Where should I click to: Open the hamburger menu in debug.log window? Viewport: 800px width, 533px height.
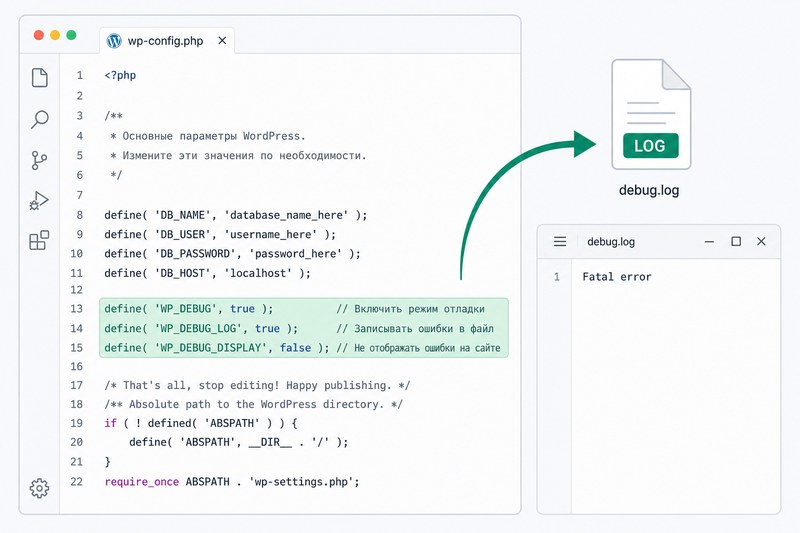tap(560, 241)
